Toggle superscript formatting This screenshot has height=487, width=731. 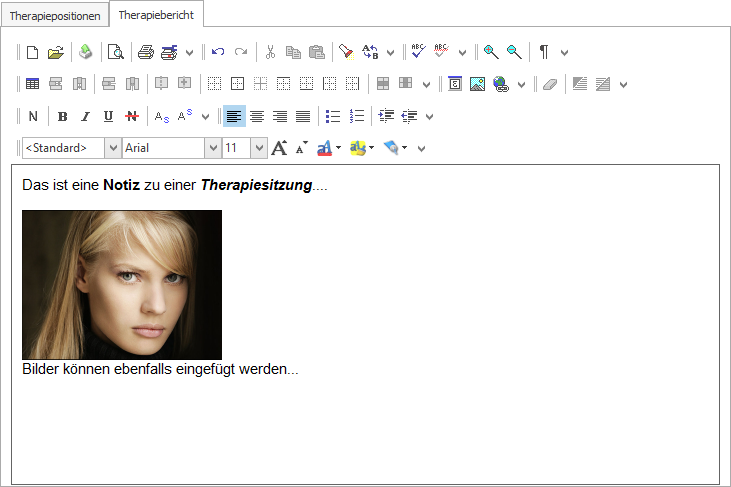[x=185, y=115]
